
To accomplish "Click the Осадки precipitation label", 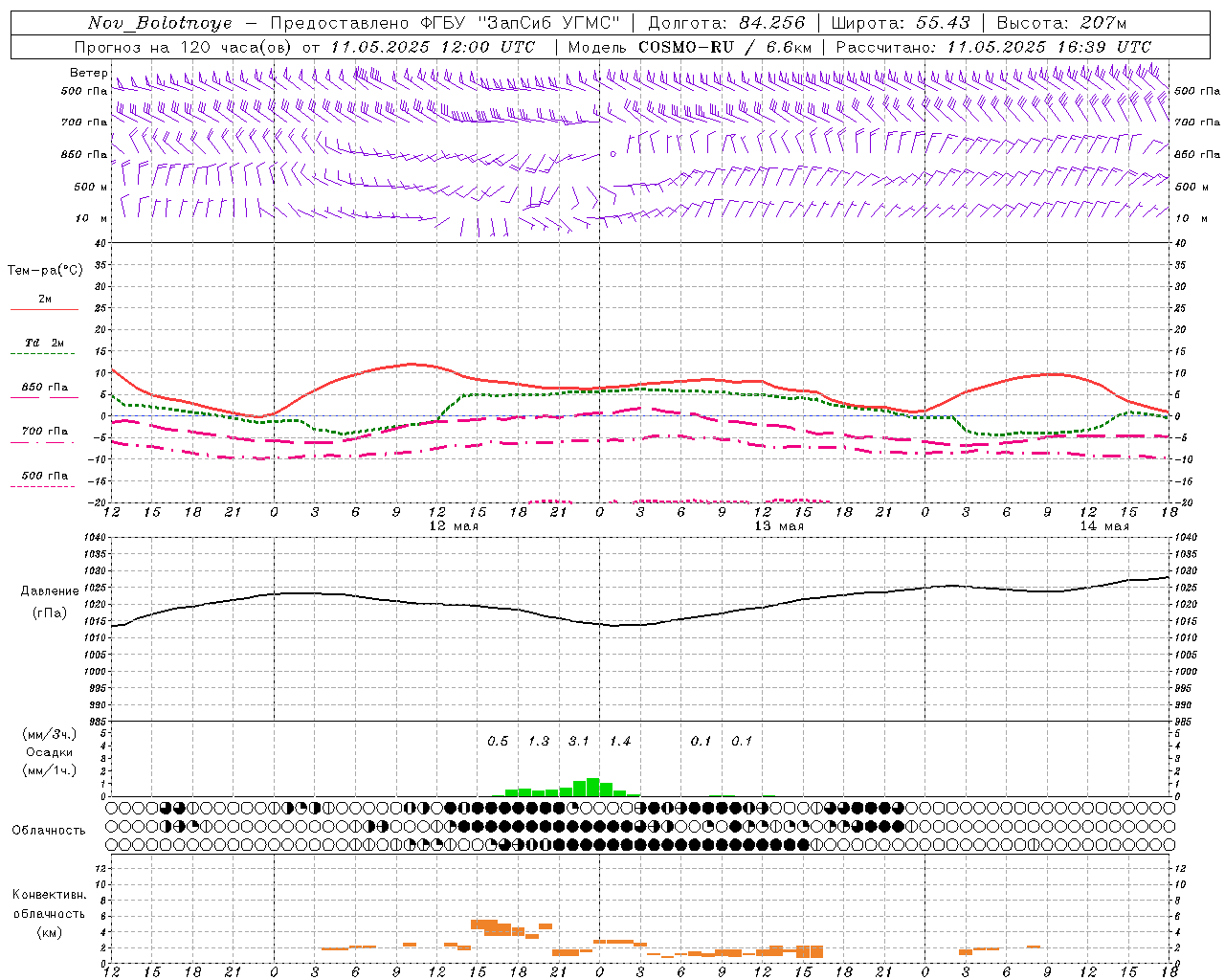I will pyautogui.click(x=50, y=752).
